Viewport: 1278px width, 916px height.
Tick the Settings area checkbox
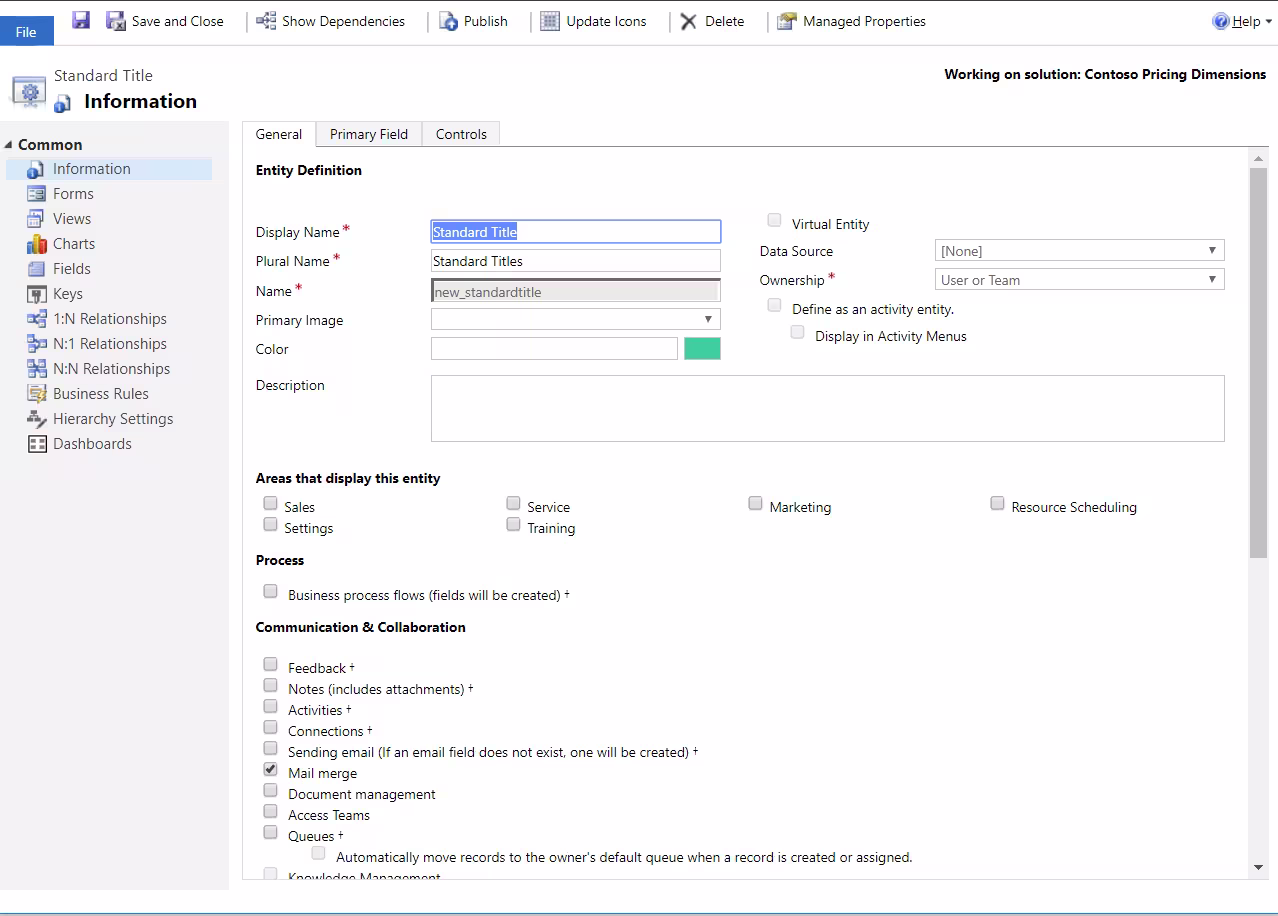point(270,524)
